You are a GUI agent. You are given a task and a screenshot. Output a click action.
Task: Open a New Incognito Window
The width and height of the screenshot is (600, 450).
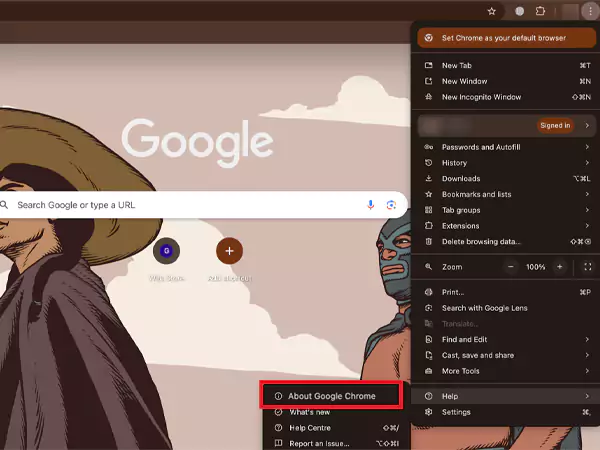click(506, 97)
